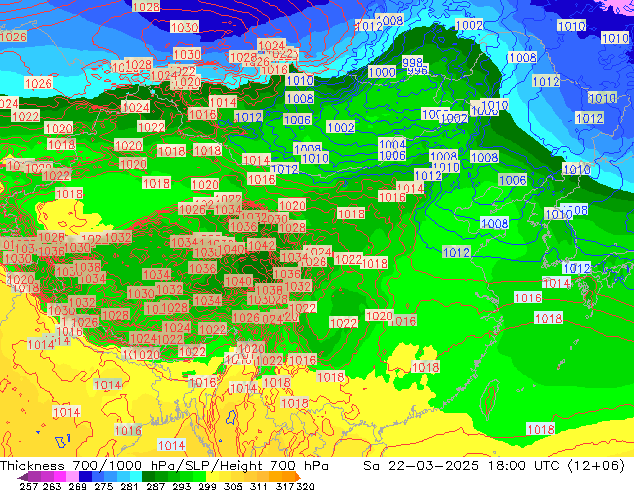Screen dimensions: 634x490
Task: Click the purple arrow end of the legend
Action: [23, 477]
